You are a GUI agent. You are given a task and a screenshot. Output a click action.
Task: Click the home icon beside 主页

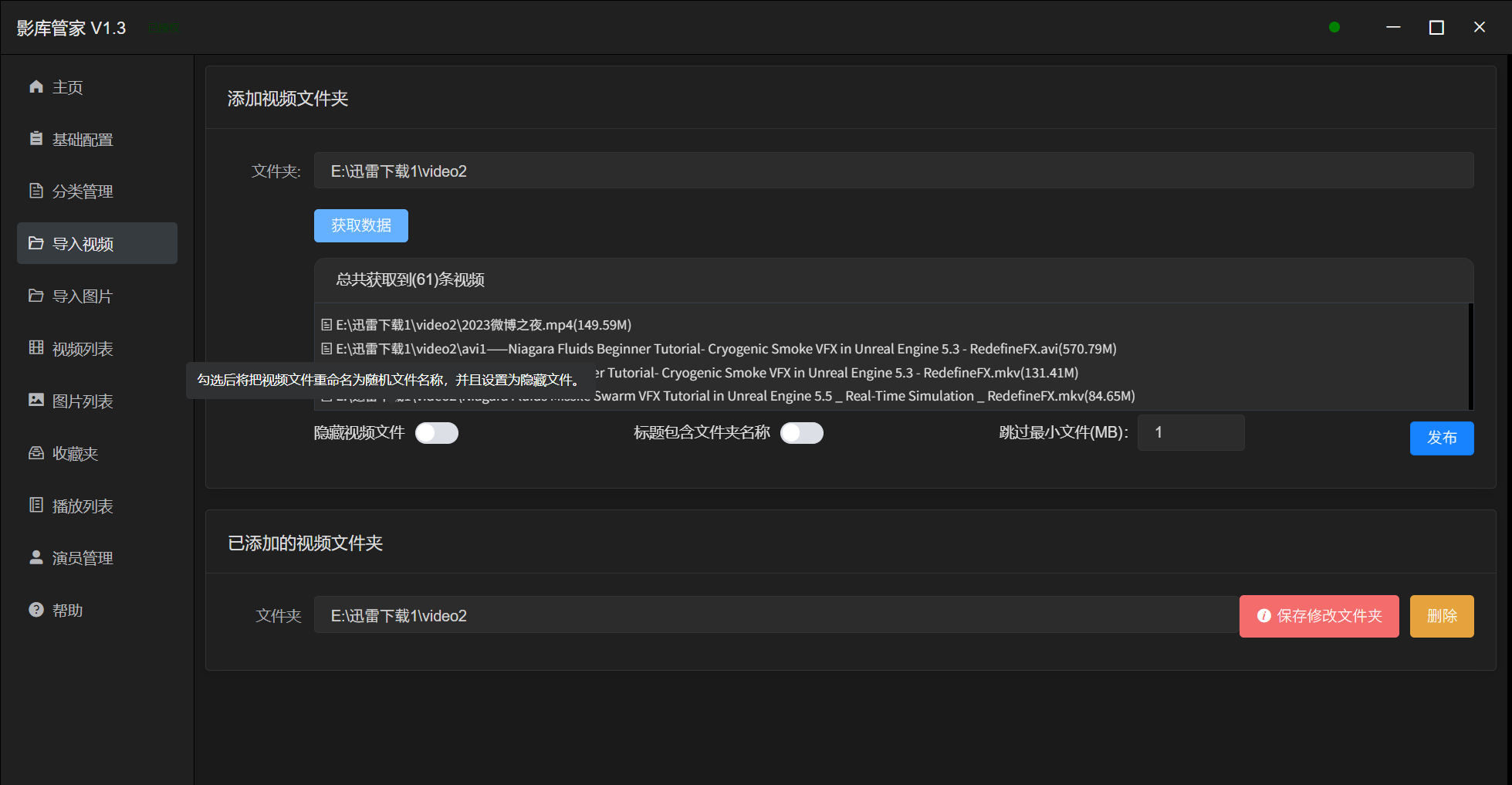point(36,86)
